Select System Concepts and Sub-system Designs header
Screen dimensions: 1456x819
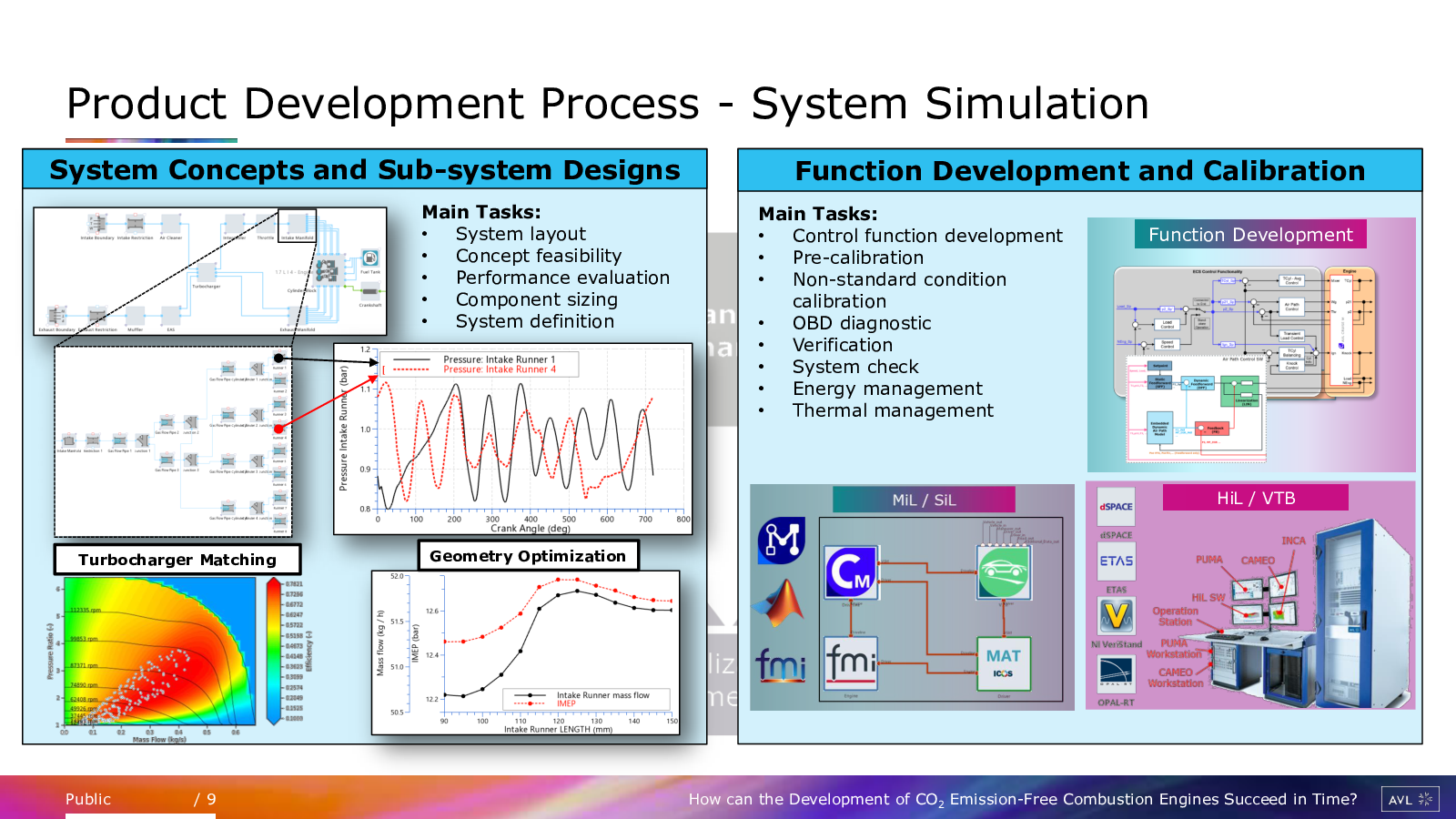[365, 169]
